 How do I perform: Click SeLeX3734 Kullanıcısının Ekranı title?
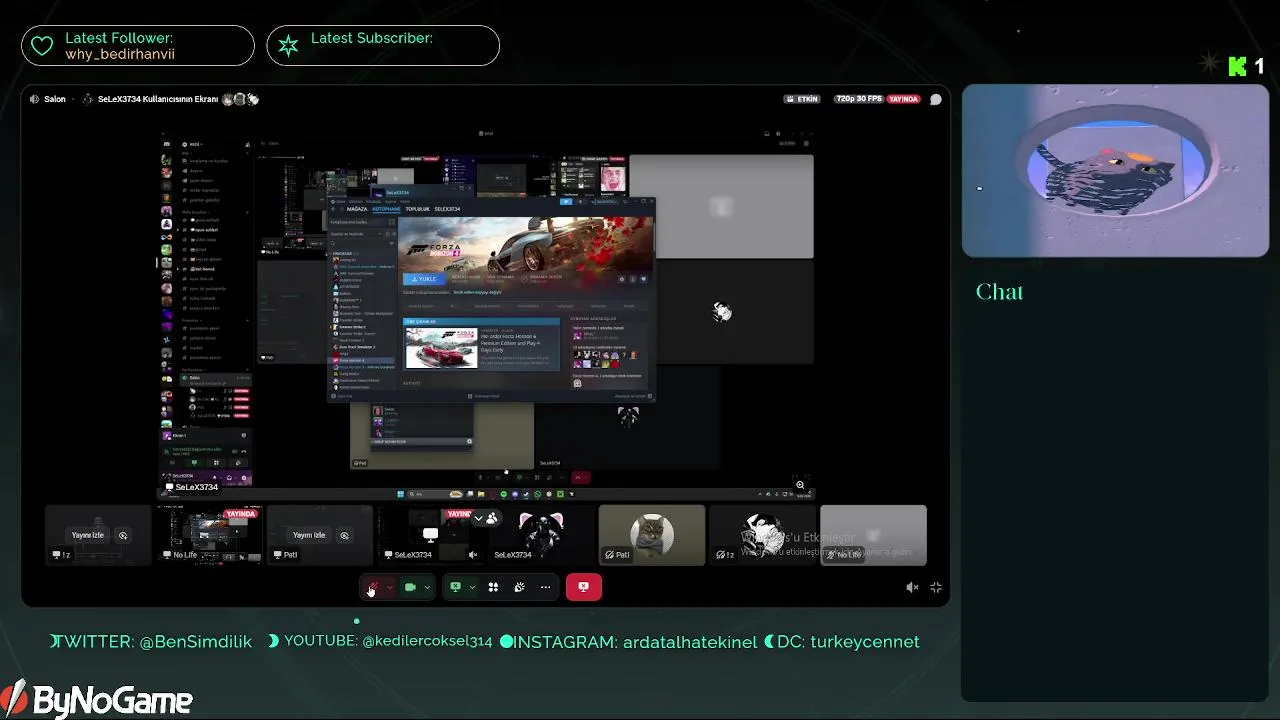(x=157, y=99)
